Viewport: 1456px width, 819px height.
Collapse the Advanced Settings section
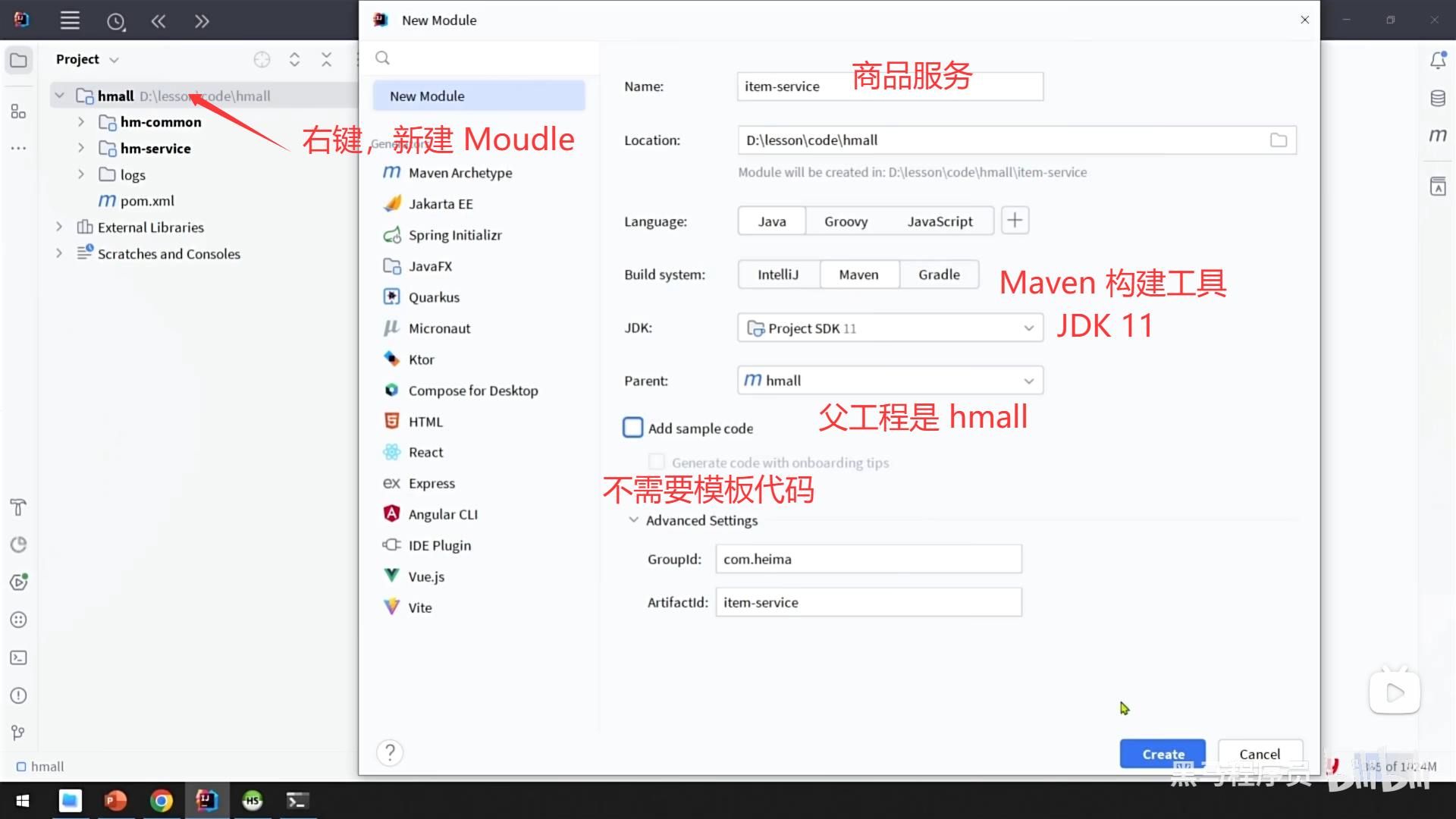[x=634, y=520]
